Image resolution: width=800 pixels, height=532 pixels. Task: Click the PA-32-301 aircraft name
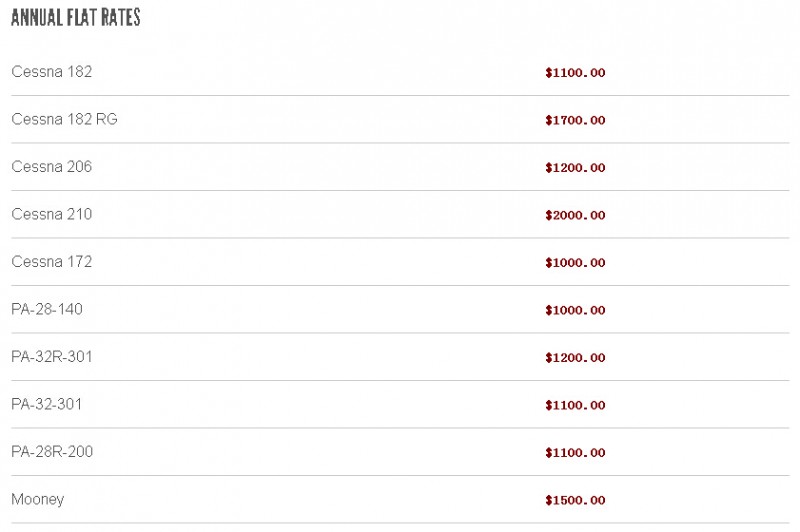(x=46, y=403)
